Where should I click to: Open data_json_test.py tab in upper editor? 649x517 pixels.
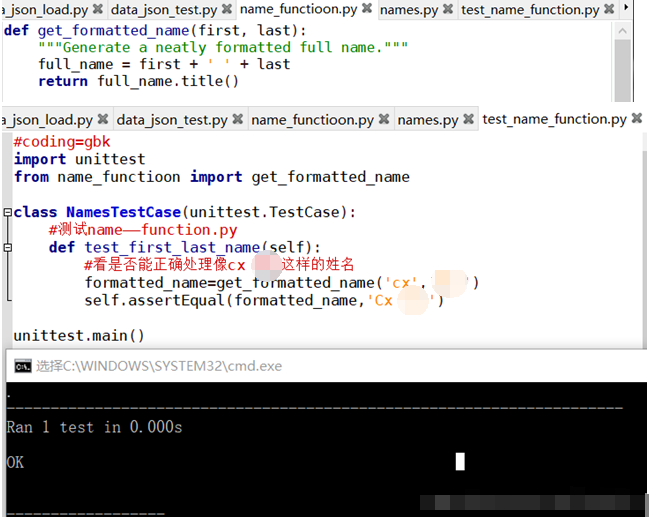(164, 10)
